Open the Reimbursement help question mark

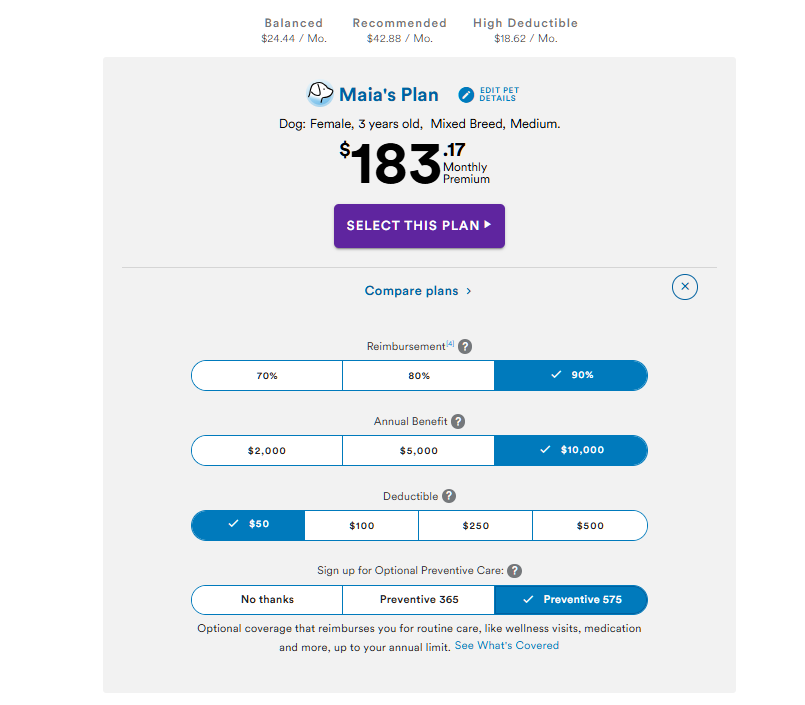[x=465, y=347]
